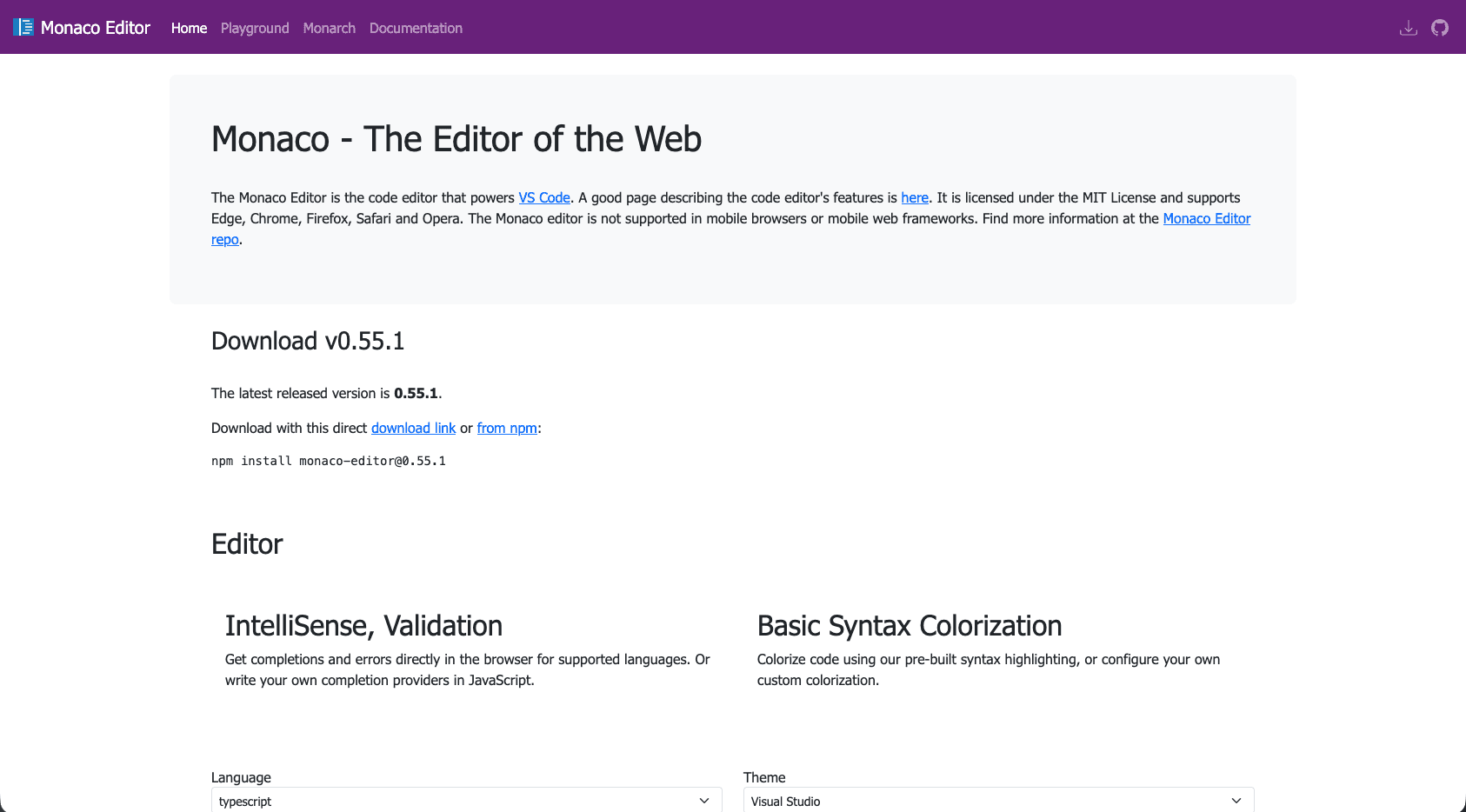Click the Monaco Editor brand title
The height and width of the screenshot is (812, 1466).
[x=96, y=28]
